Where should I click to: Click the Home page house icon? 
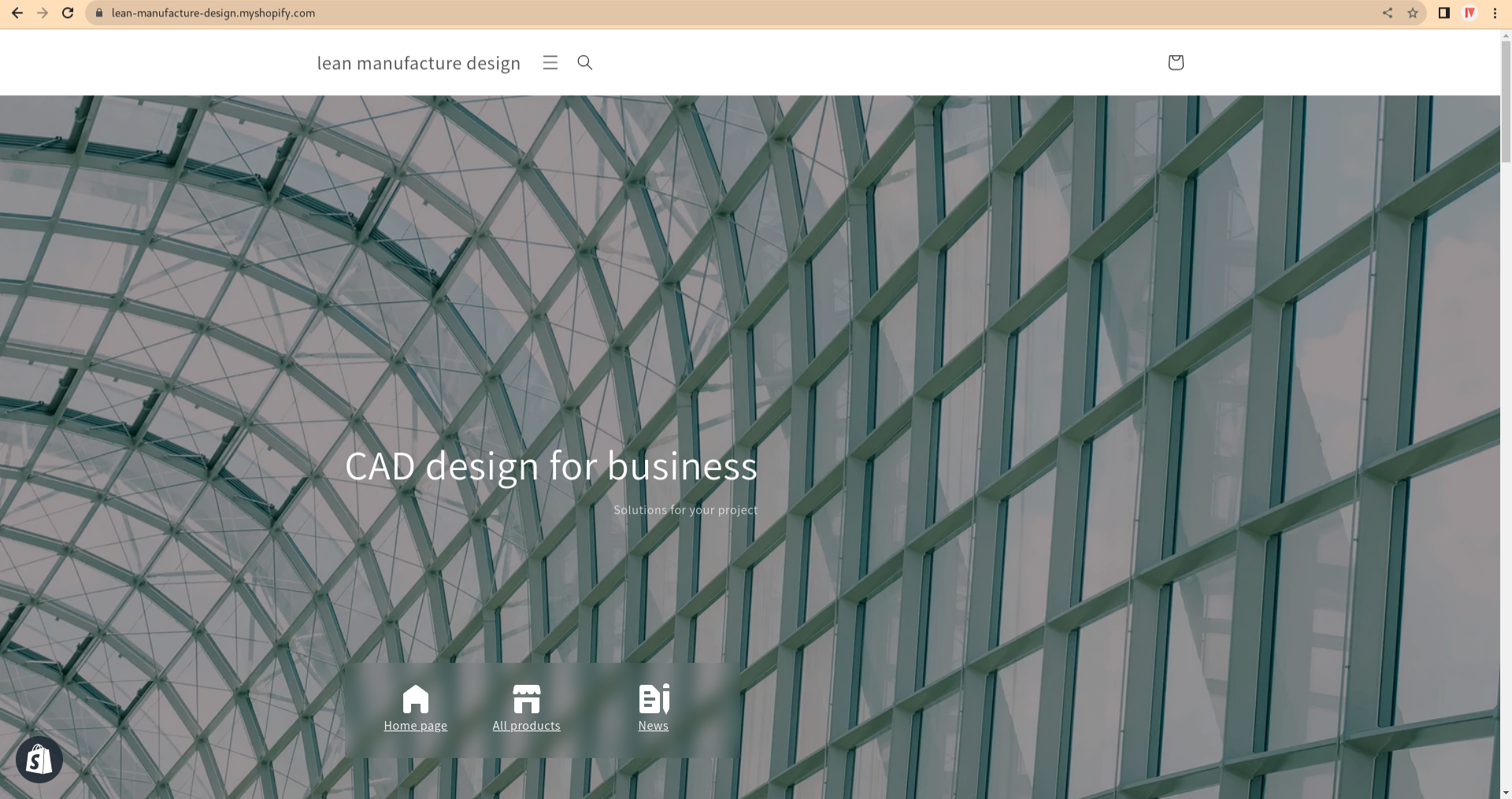pos(415,697)
